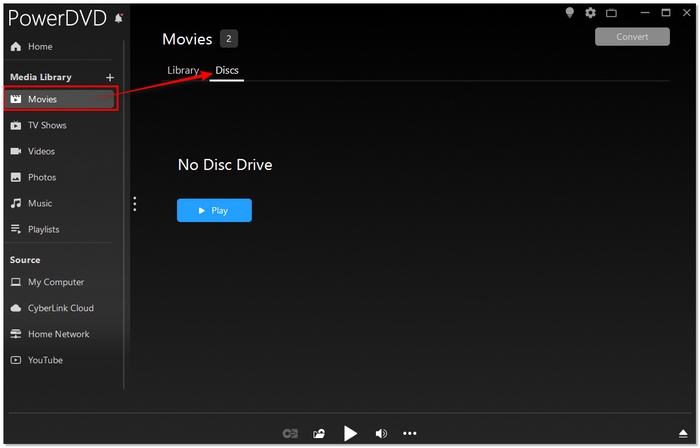The height and width of the screenshot is (448, 700).
Task: Maximize the PowerDVD window
Action: [666, 12]
